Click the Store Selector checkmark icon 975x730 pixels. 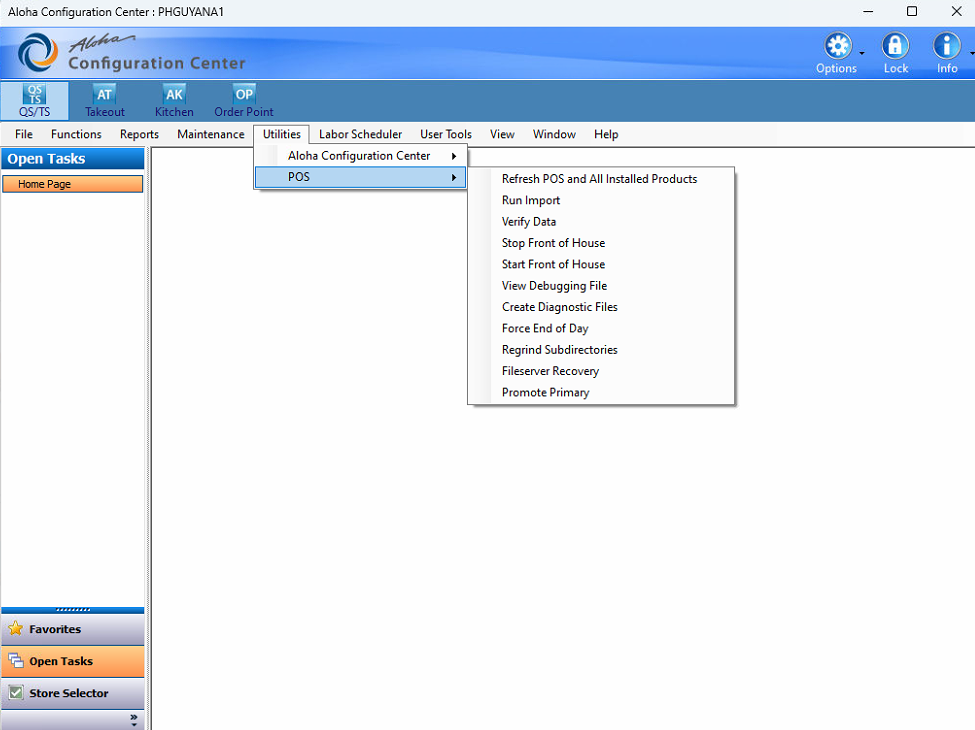point(16,693)
